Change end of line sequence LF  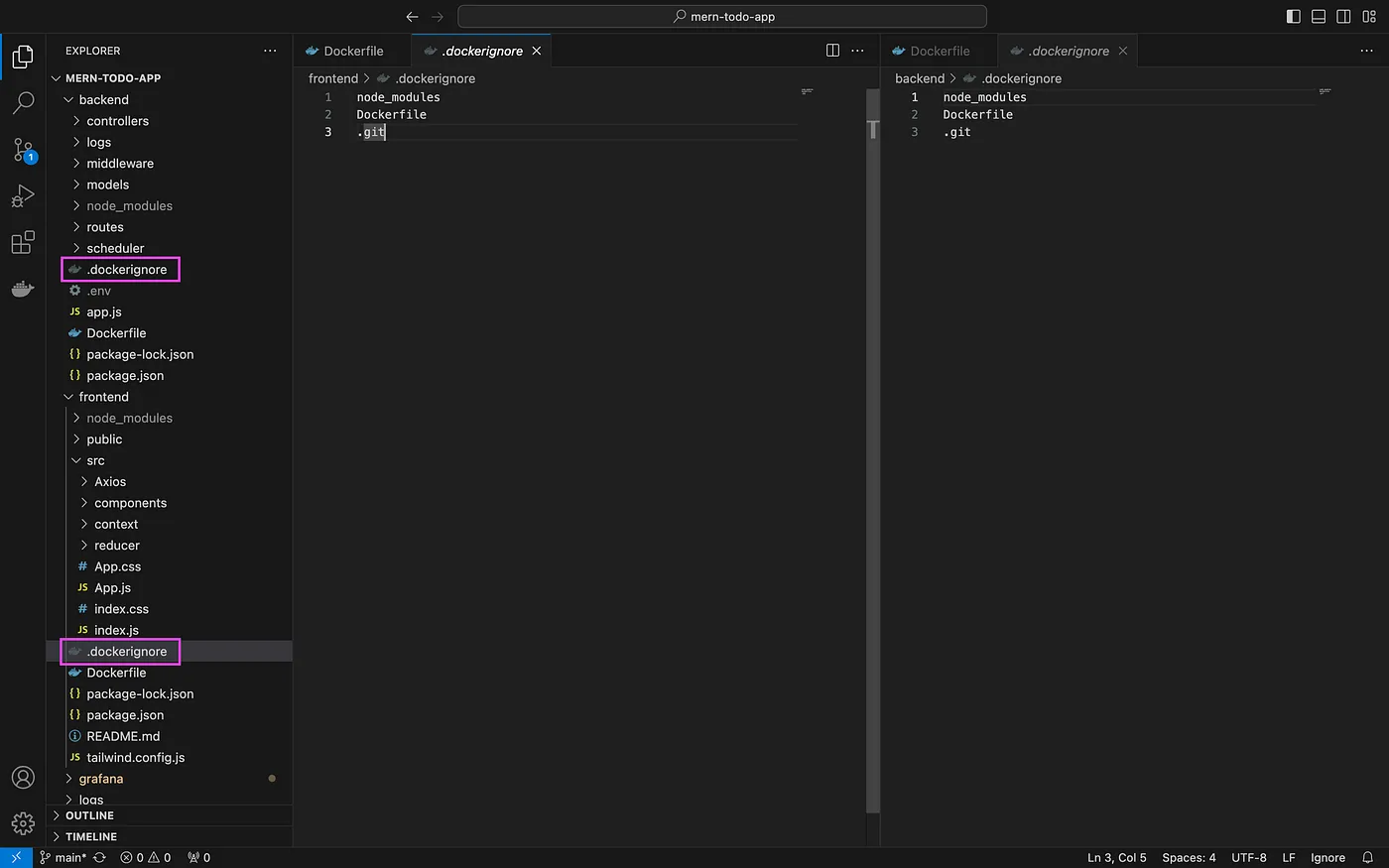point(1289,858)
